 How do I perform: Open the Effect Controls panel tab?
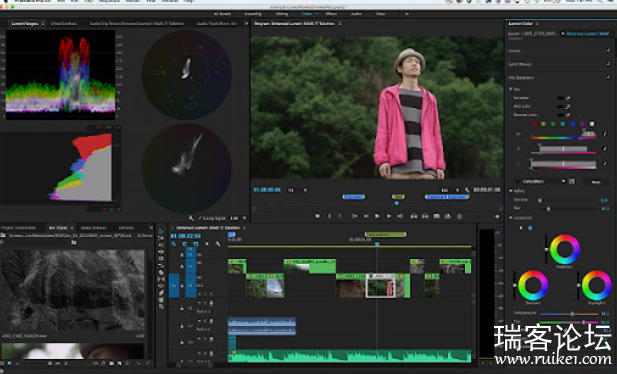pyautogui.click(x=64, y=24)
